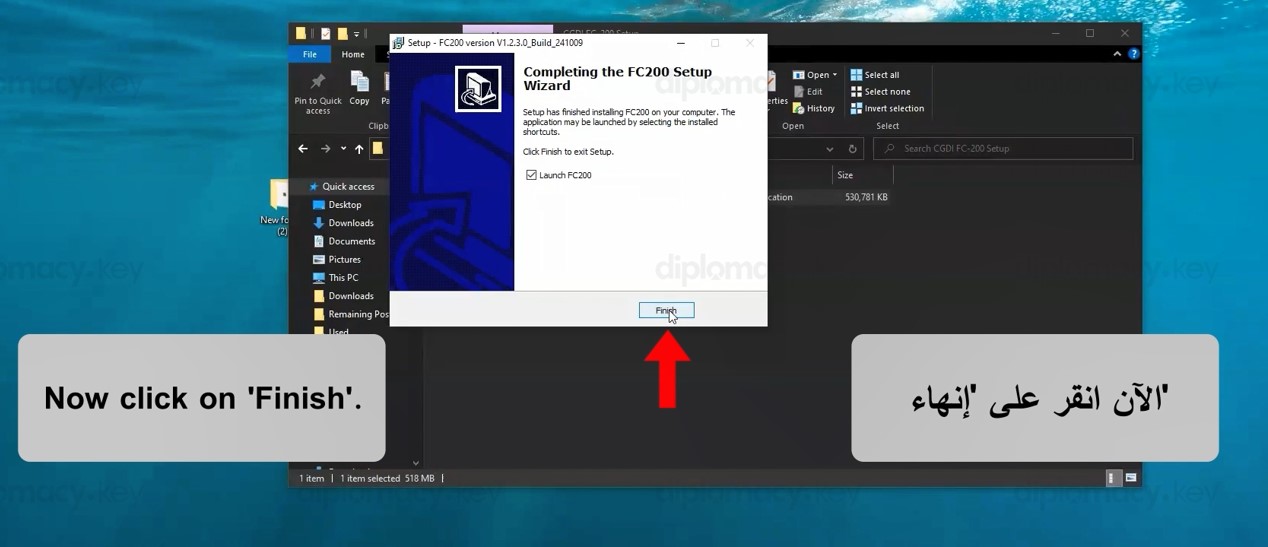Click the blue Desktop folder icon in sidebar
The image size is (1268, 547).
point(319,205)
